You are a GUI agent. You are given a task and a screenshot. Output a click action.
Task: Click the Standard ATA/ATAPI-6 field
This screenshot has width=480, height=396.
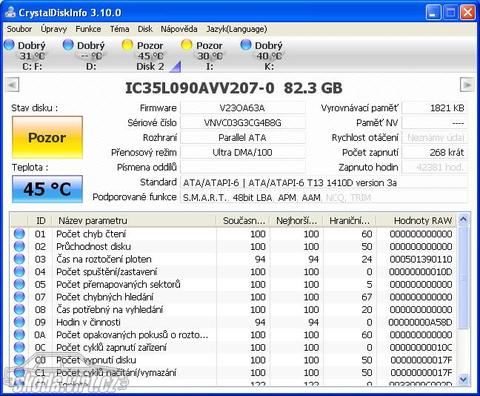324,183
